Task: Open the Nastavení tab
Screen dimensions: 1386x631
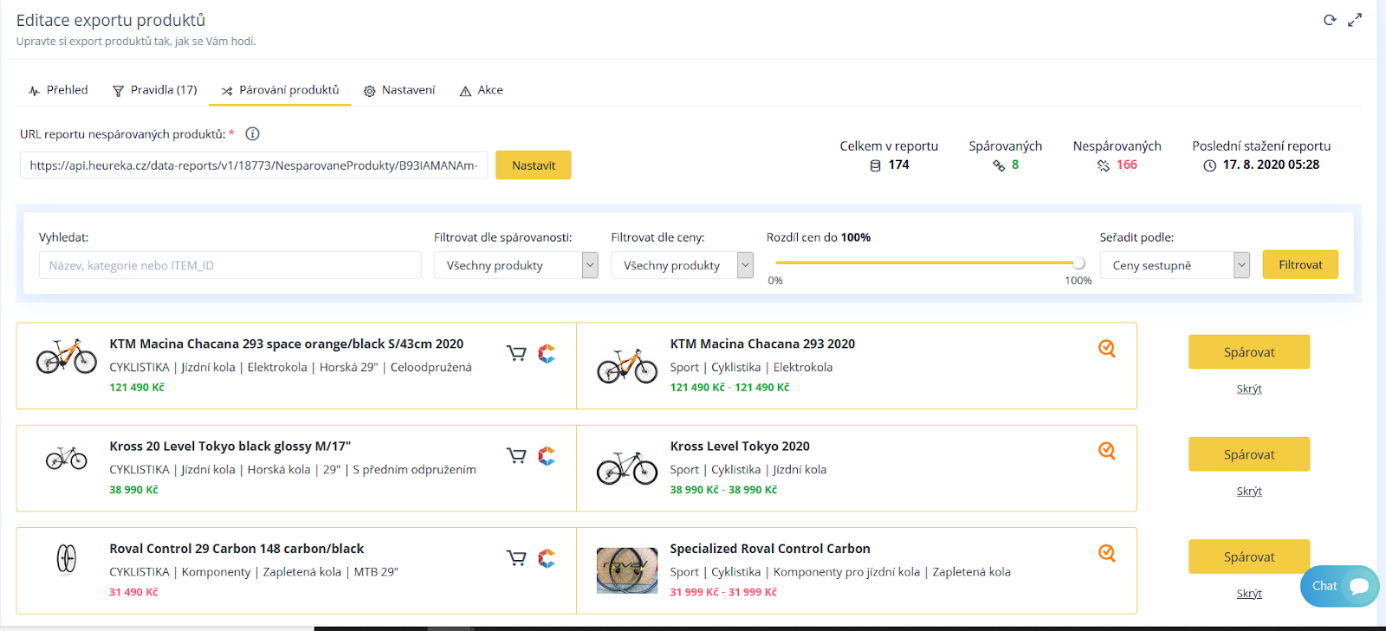Action: (x=399, y=90)
